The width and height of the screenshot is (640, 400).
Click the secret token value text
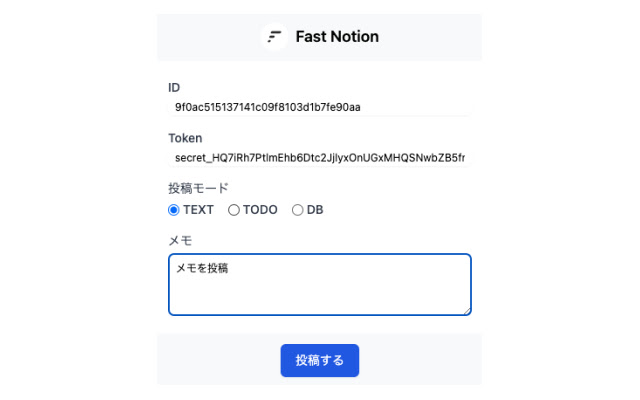[319, 158]
